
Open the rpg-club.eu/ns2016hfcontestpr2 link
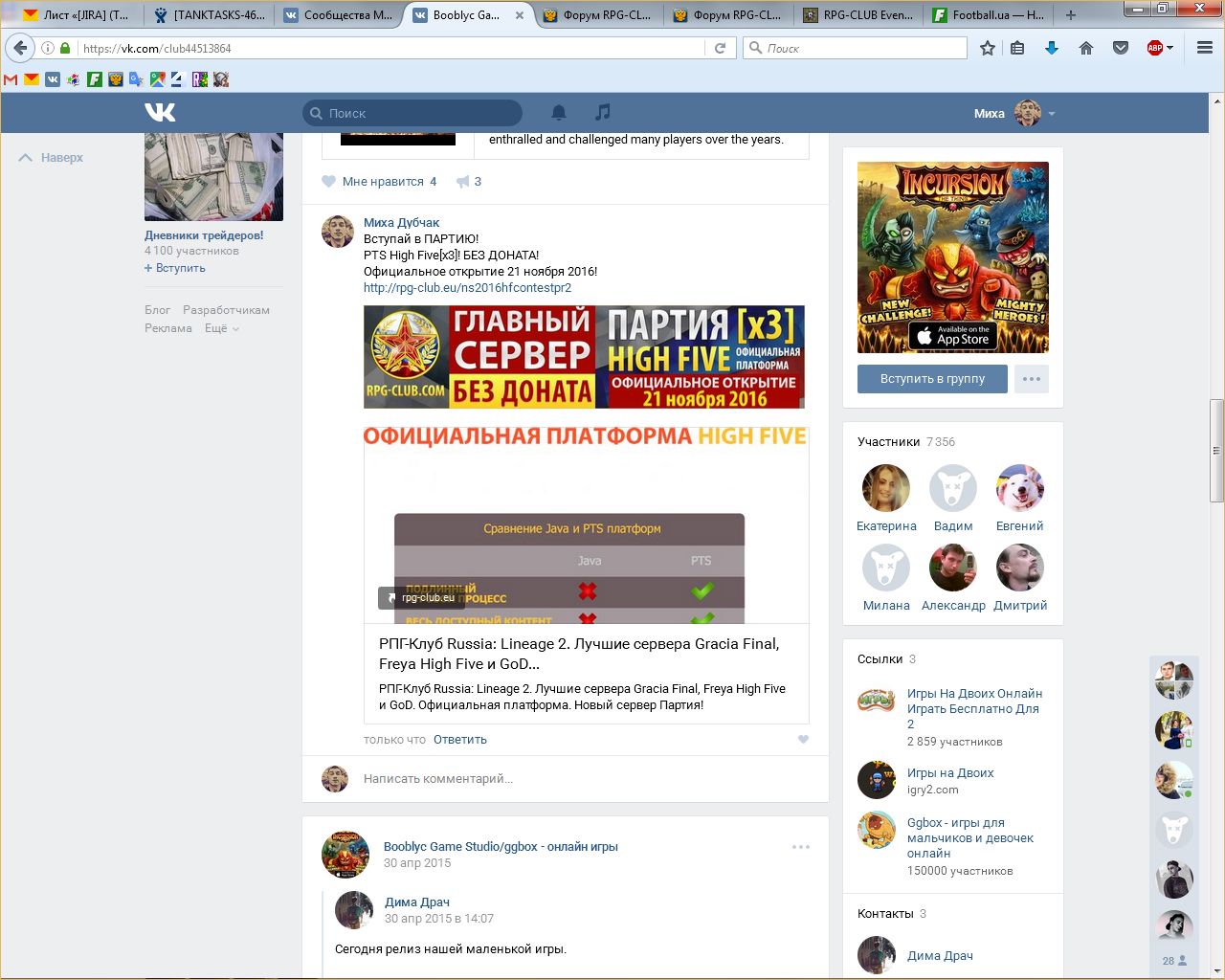click(x=467, y=287)
